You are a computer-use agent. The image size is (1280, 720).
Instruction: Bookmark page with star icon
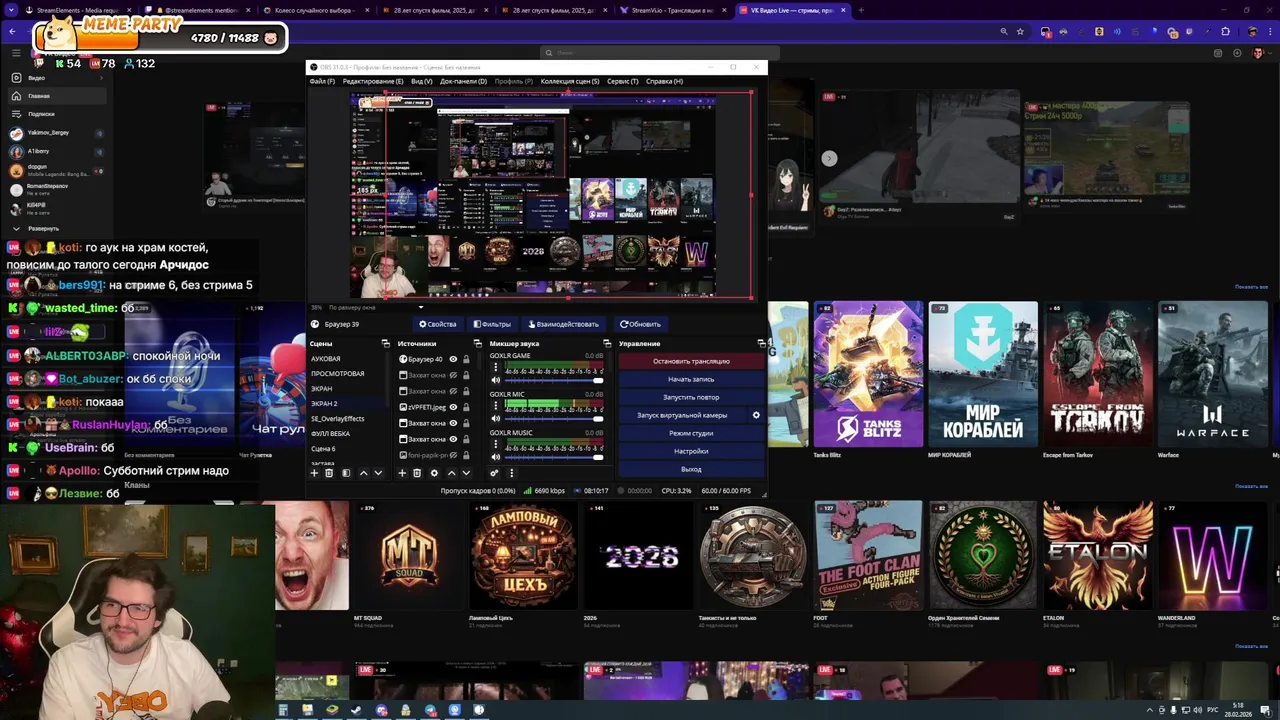click(x=1020, y=31)
